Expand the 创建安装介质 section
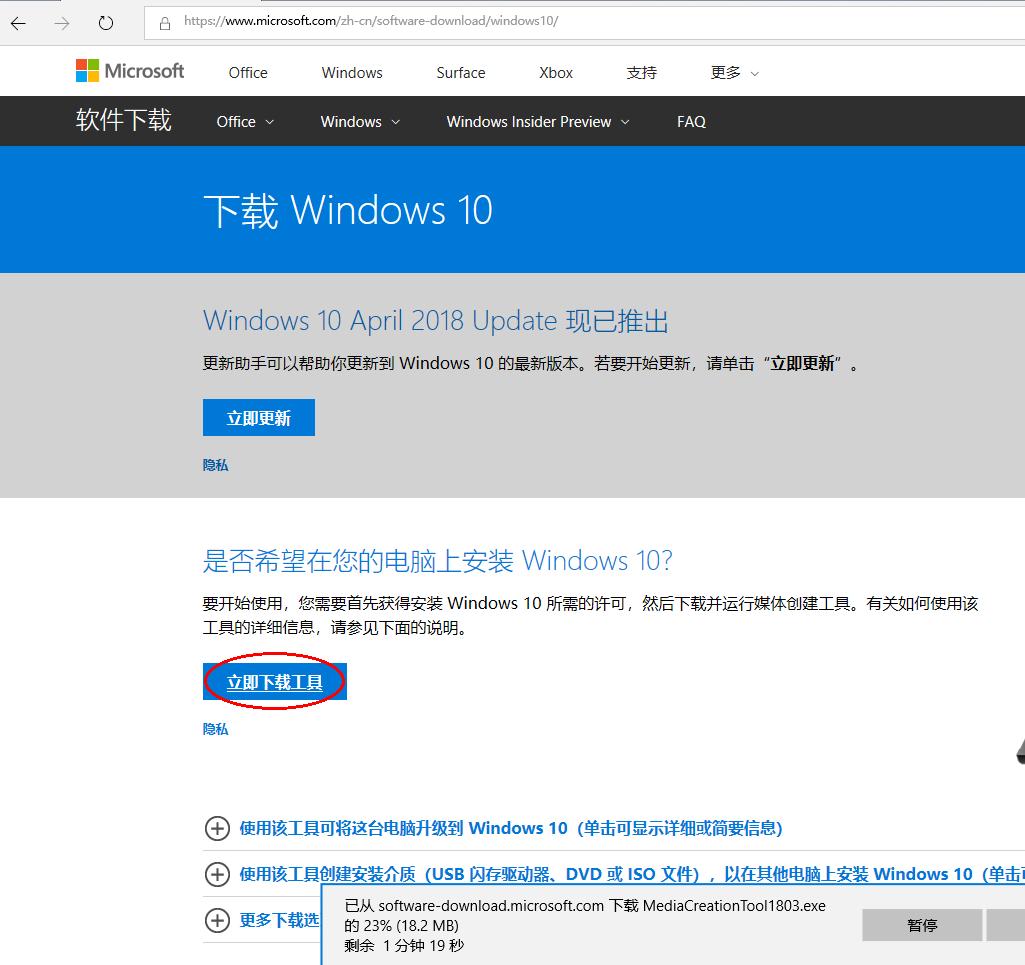1025x965 pixels. [x=218, y=874]
